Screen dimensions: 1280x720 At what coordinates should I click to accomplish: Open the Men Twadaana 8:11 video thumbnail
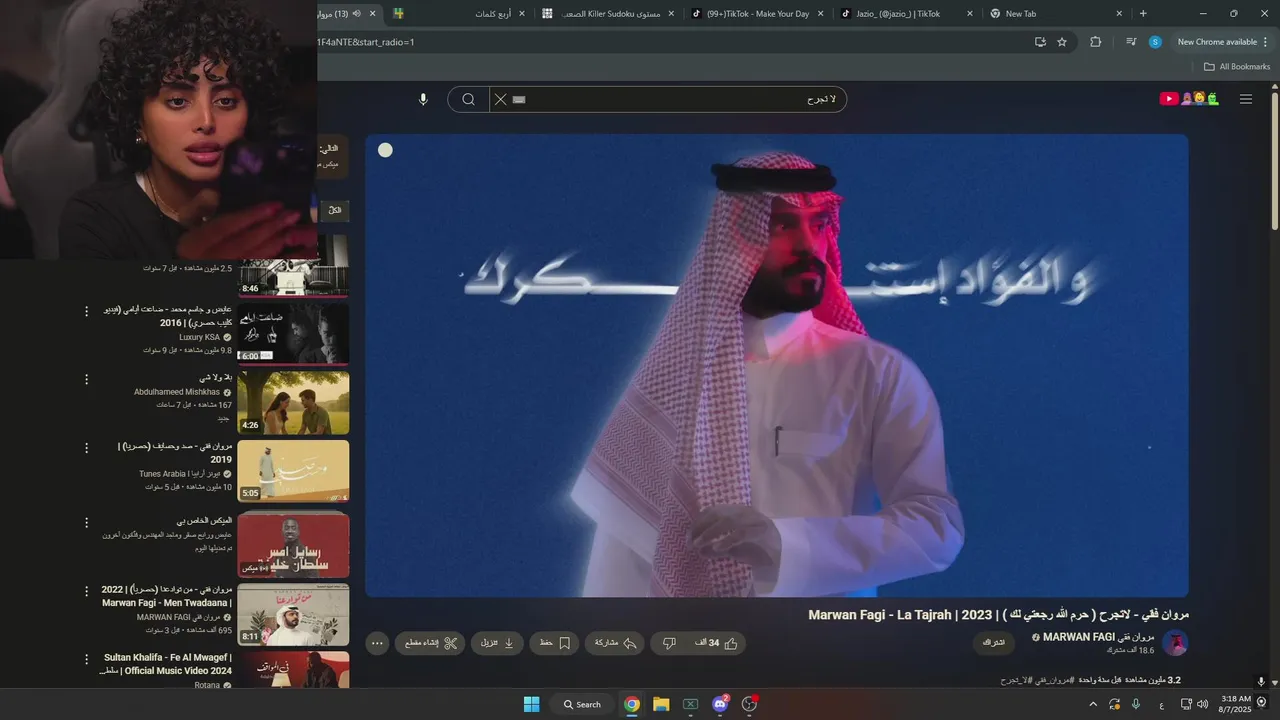[293, 614]
